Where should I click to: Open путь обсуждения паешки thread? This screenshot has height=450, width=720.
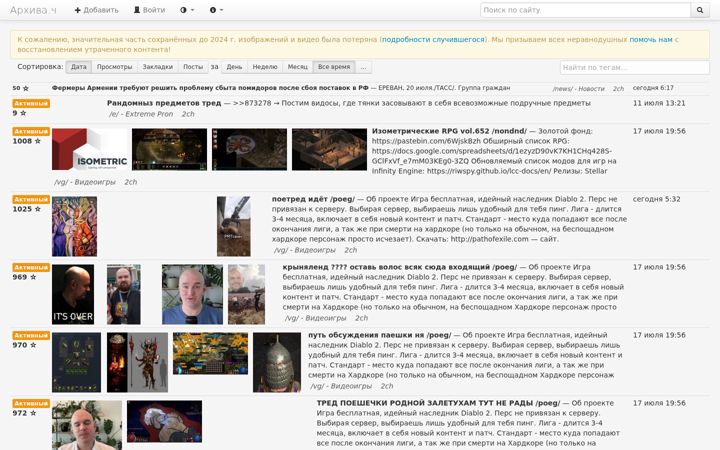[x=379, y=335]
